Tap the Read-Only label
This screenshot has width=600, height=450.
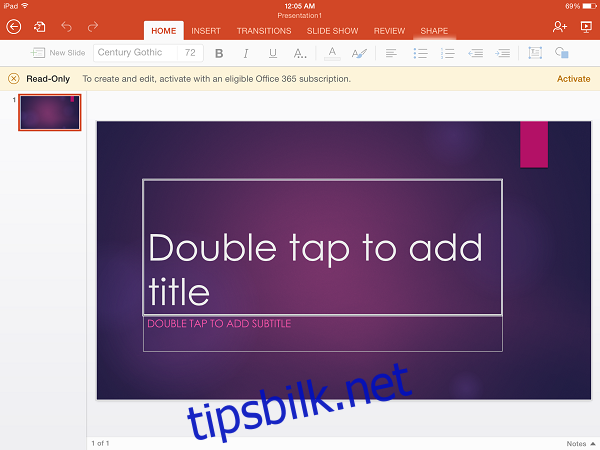pos(48,79)
